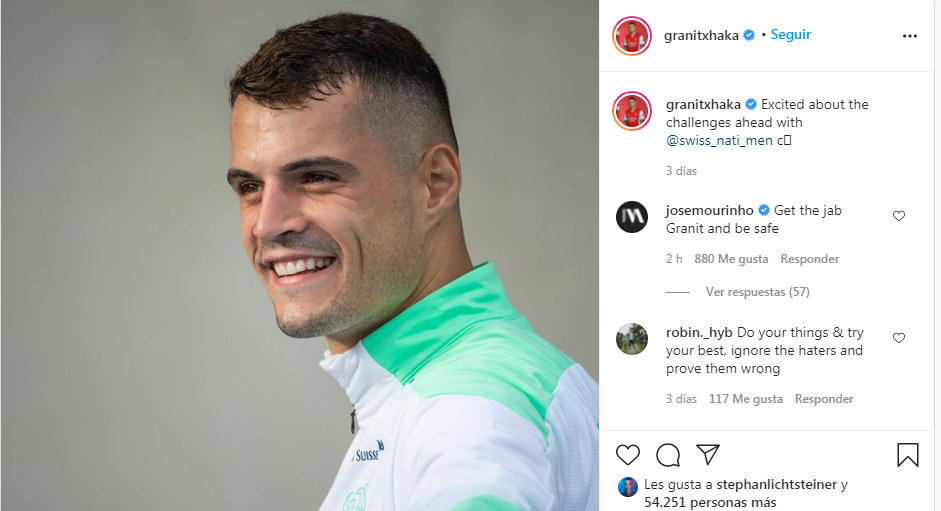
Task: Open robin._hyb's avatar thumbnail
Action: tap(632, 339)
